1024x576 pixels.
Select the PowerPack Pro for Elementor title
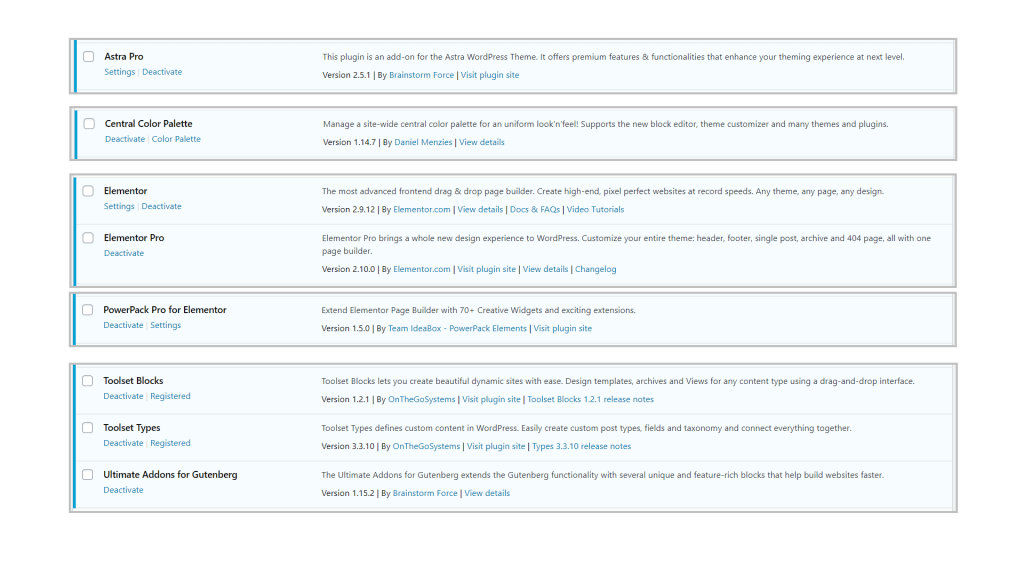[x=165, y=310]
